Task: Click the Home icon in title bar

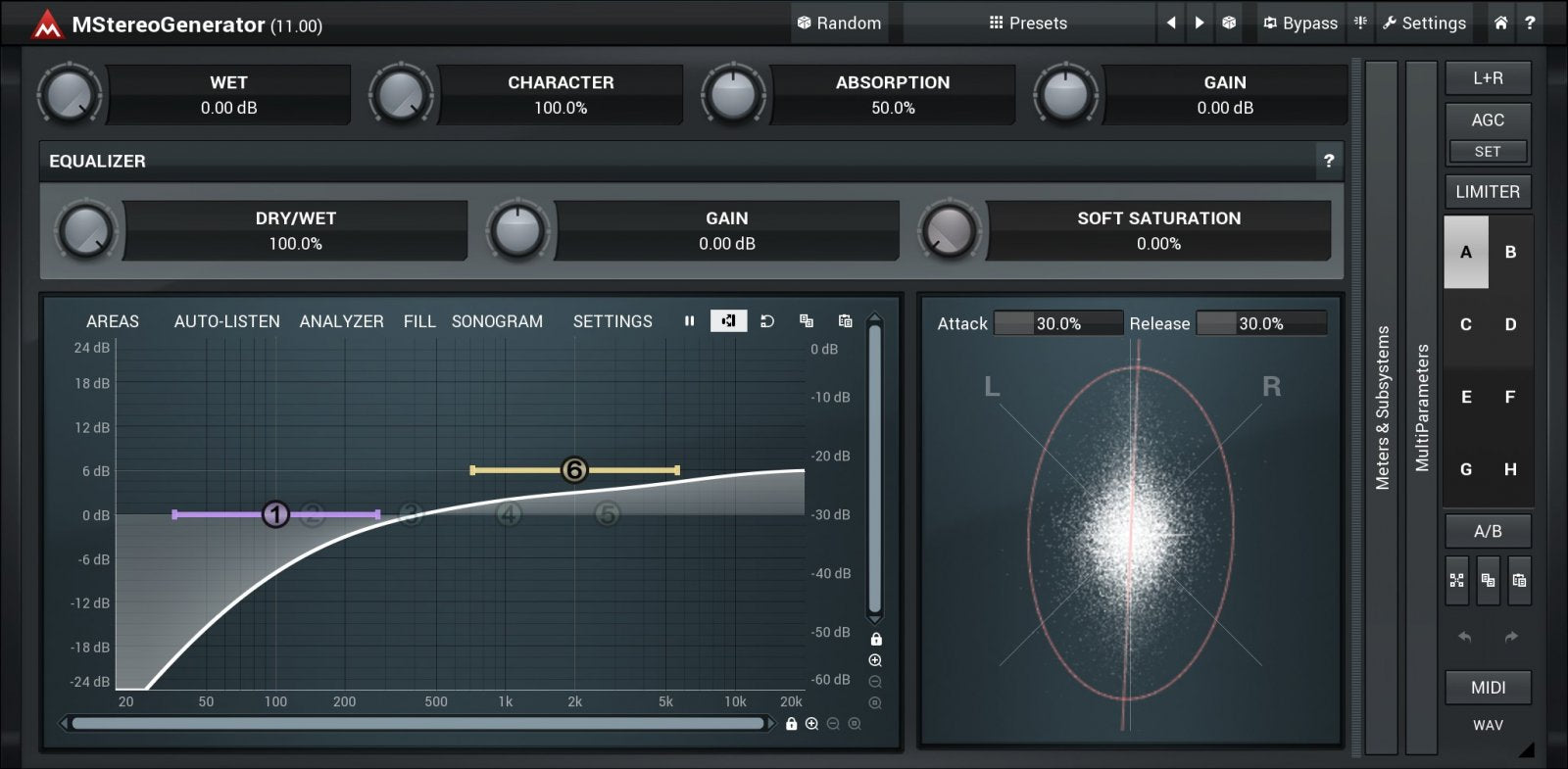Action: coord(1500,23)
